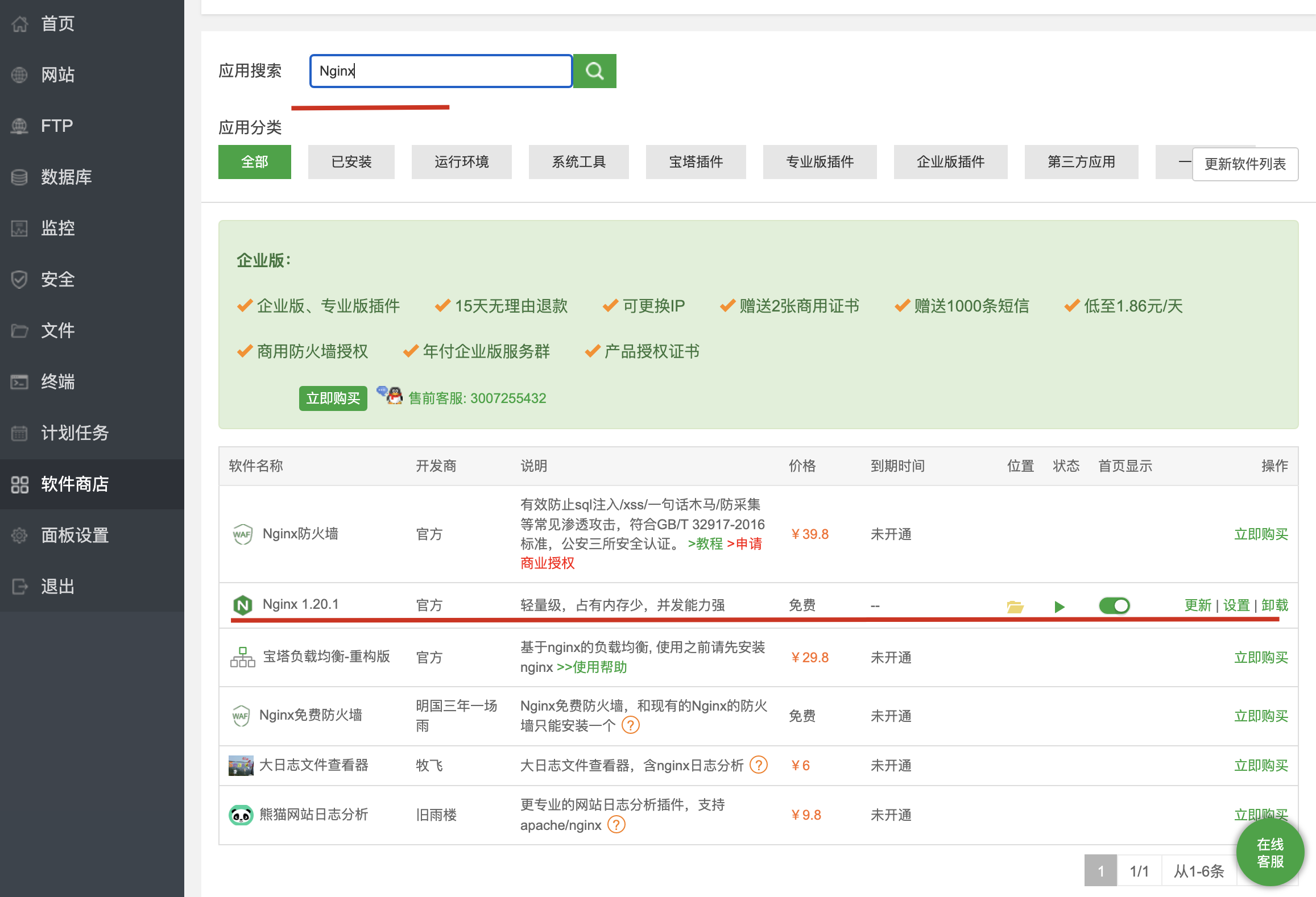
Task: Toggle Nginx homepage display switch
Action: (x=1114, y=605)
